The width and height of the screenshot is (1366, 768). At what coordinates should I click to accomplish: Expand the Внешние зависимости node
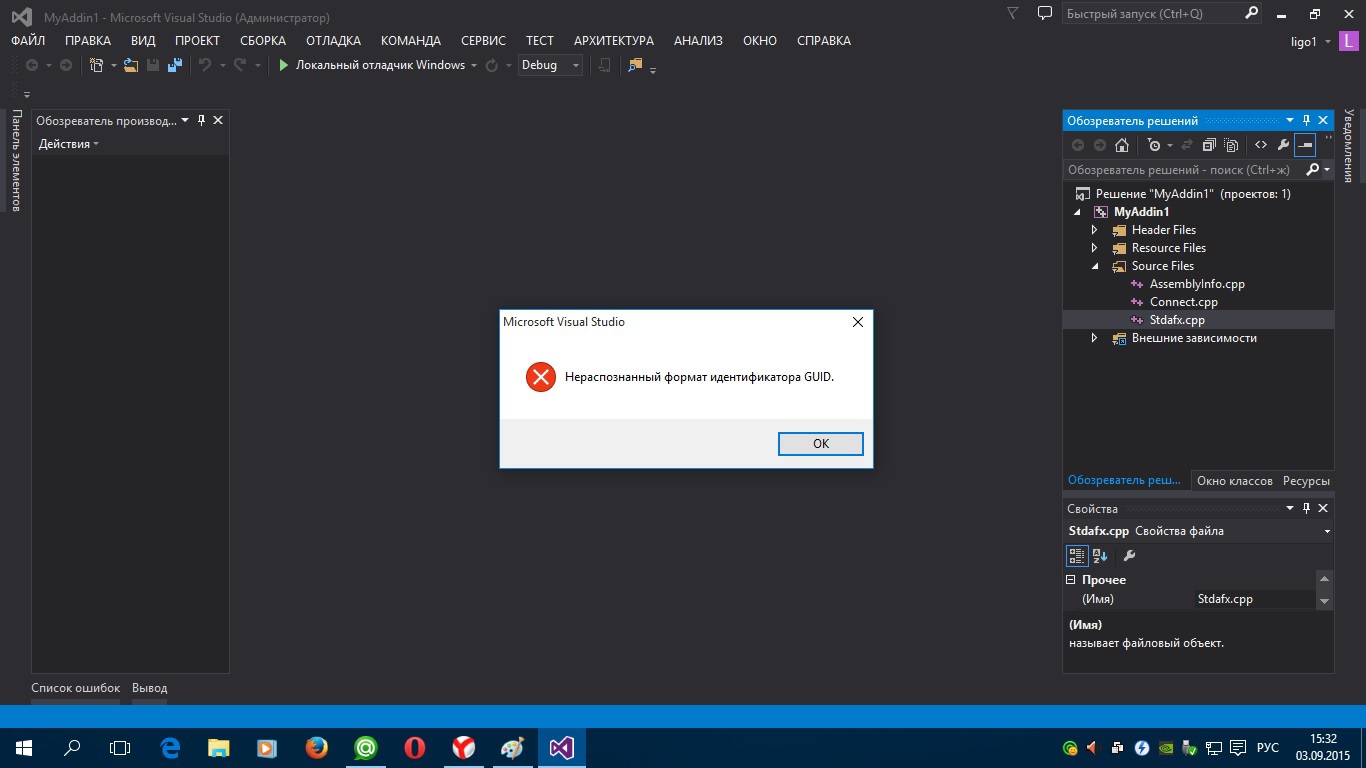(x=1095, y=338)
